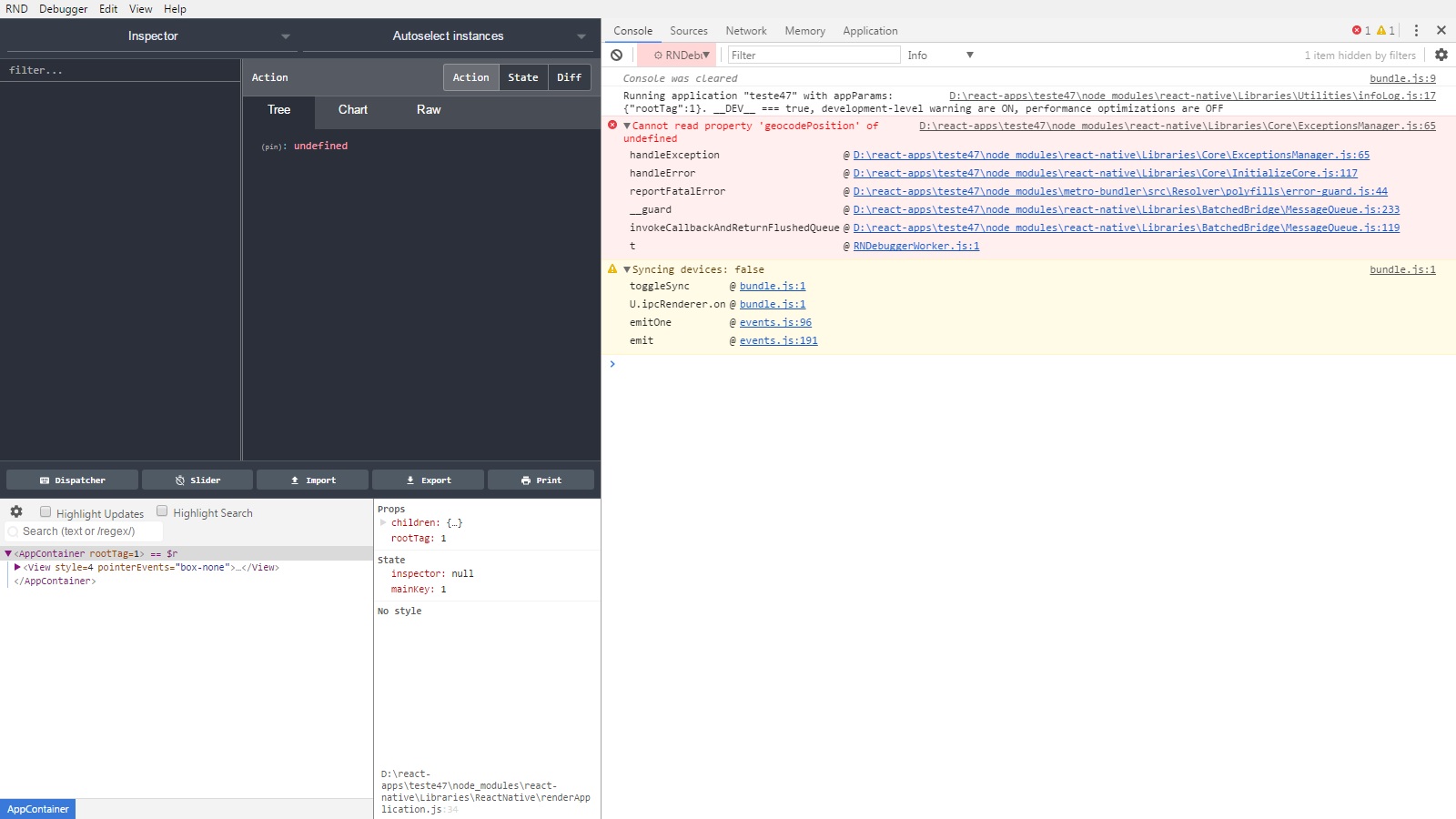Click the closing AppContainer tag

(x=55, y=581)
